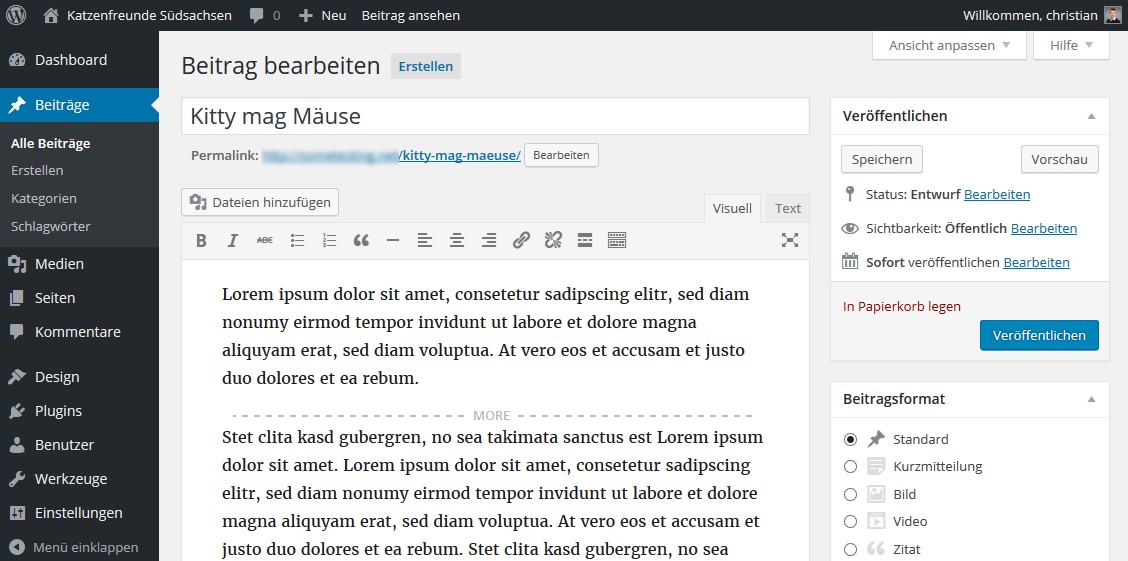Insert a bulleted list
Viewport: 1128px width, 561px height.
pyautogui.click(x=297, y=241)
